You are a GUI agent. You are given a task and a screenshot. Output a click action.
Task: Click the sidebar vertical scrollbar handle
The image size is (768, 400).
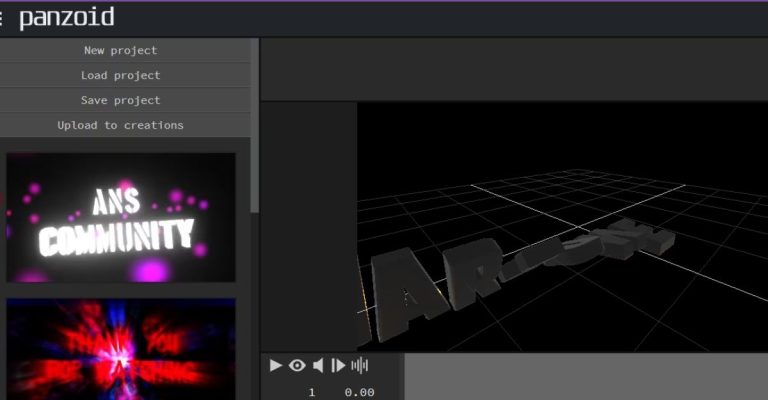[x=255, y=126]
